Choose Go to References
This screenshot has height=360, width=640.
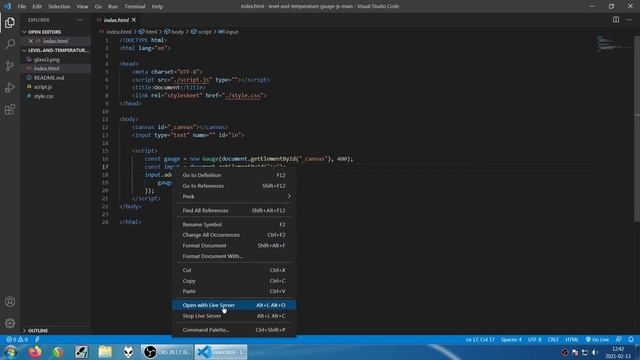coord(234,186)
